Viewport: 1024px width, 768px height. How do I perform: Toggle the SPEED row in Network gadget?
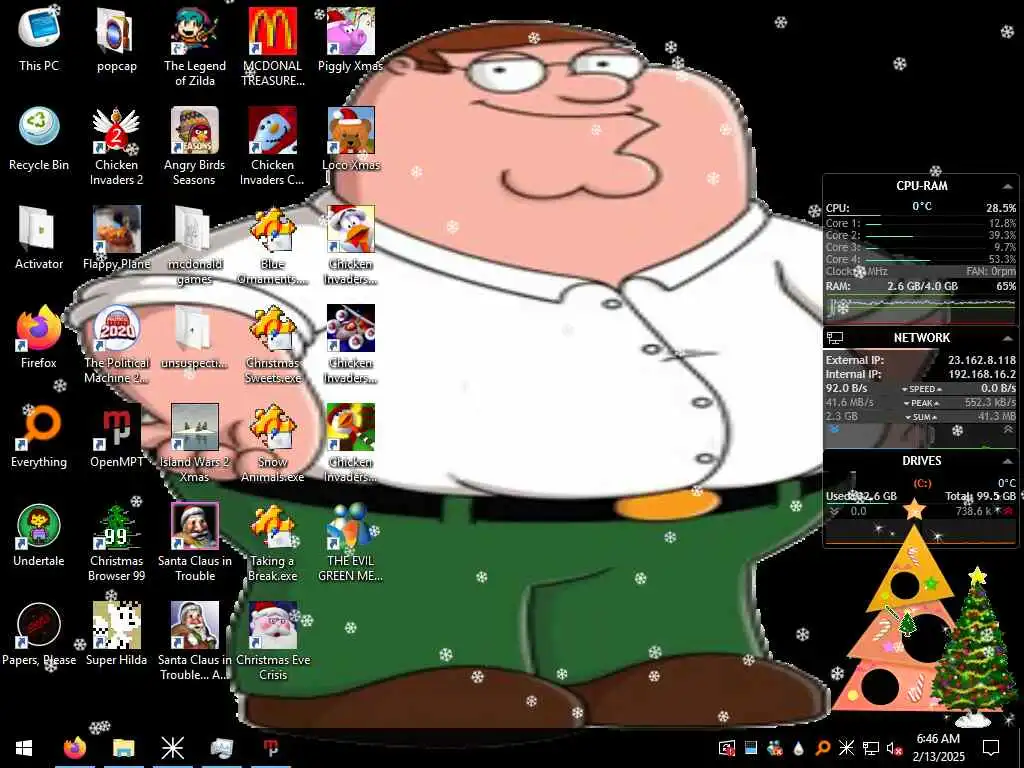tap(921, 389)
